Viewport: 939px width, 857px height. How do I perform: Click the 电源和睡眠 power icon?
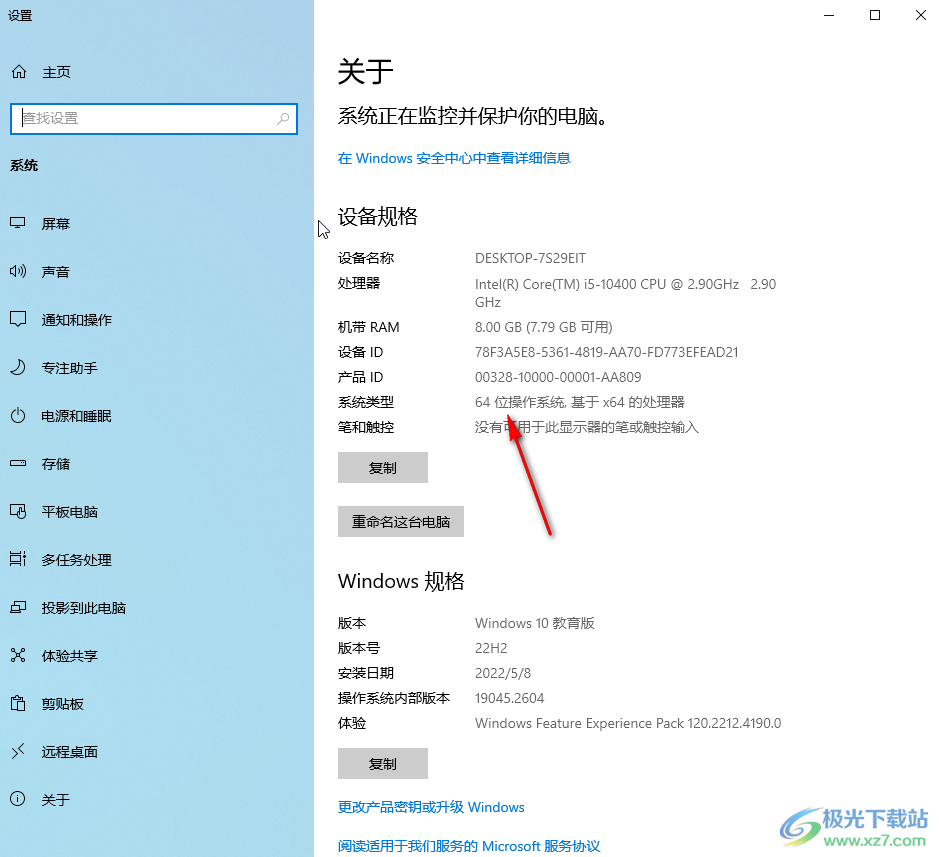pos(18,416)
